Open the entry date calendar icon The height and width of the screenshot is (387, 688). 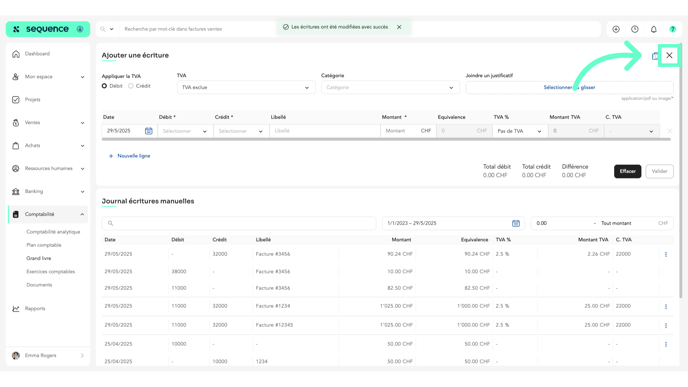149,131
